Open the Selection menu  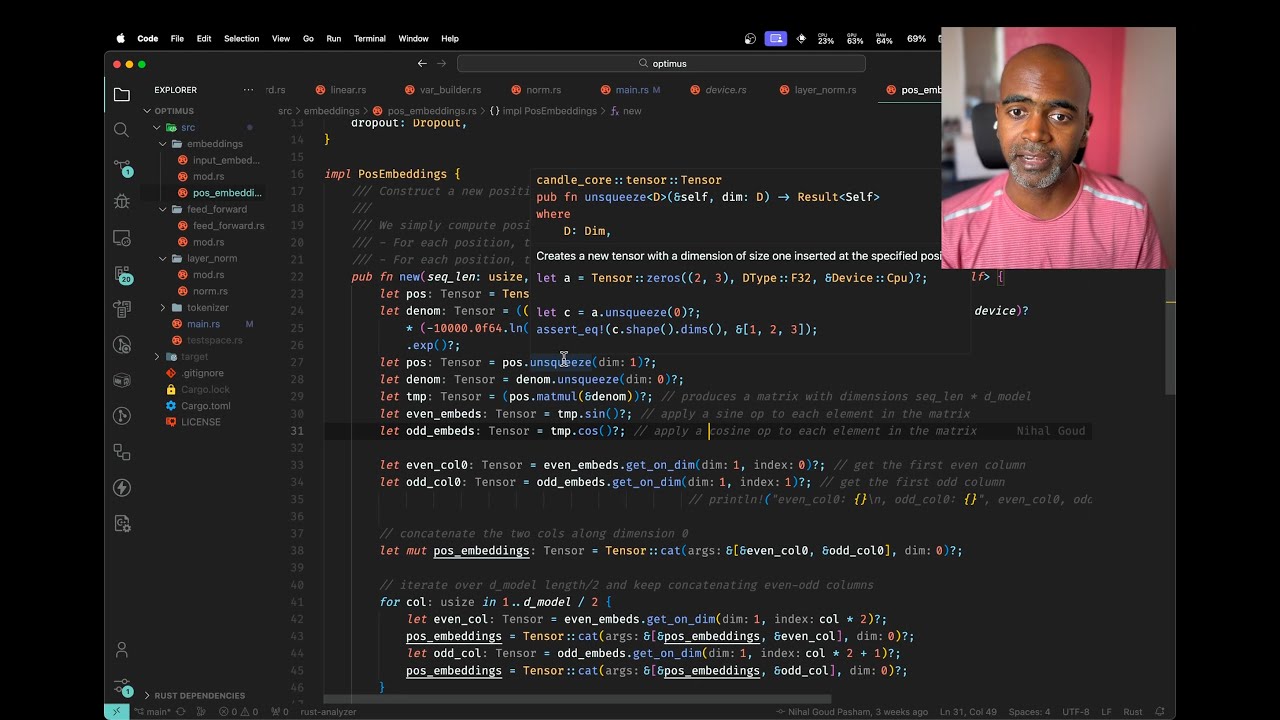click(x=241, y=38)
